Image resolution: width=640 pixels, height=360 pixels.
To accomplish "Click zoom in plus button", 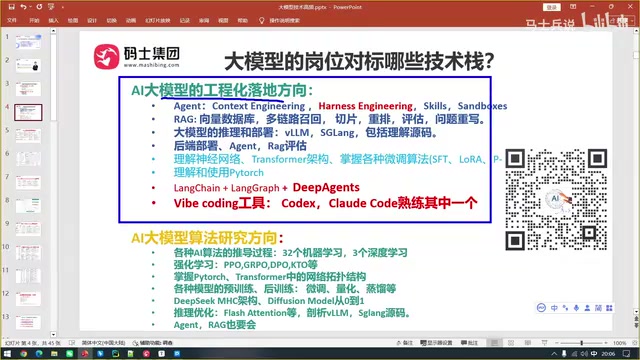I will tap(607, 343).
